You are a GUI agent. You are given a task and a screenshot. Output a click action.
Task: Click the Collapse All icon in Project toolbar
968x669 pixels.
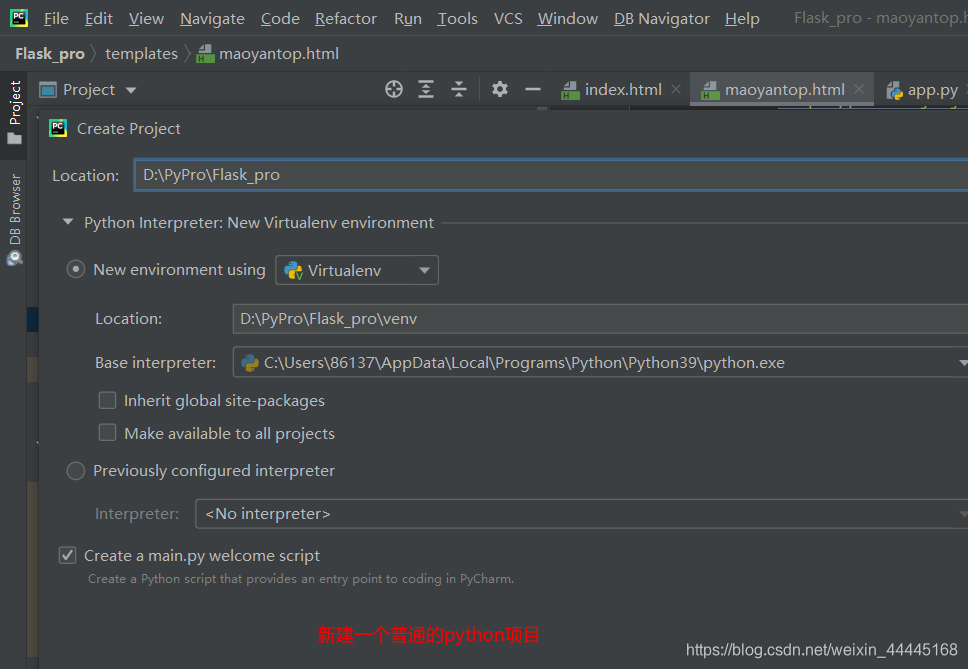point(459,89)
